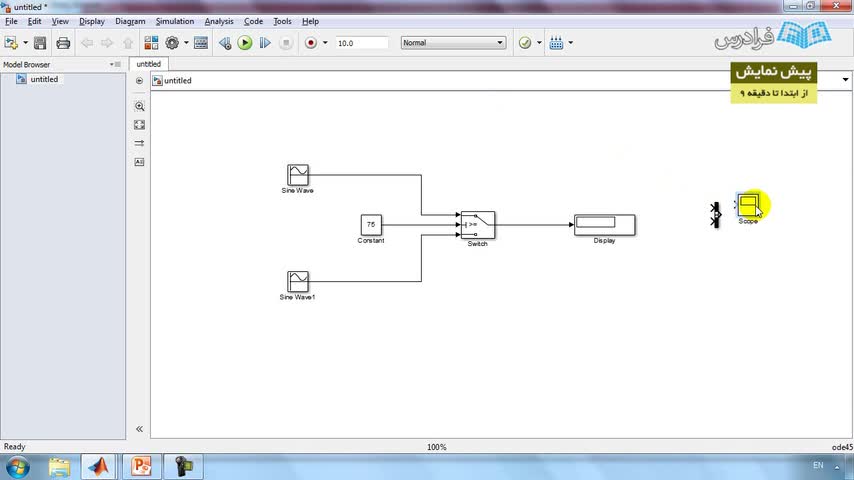Collapse the palette with double chevron
This screenshot has height=480, width=854.
pos(139,429)
